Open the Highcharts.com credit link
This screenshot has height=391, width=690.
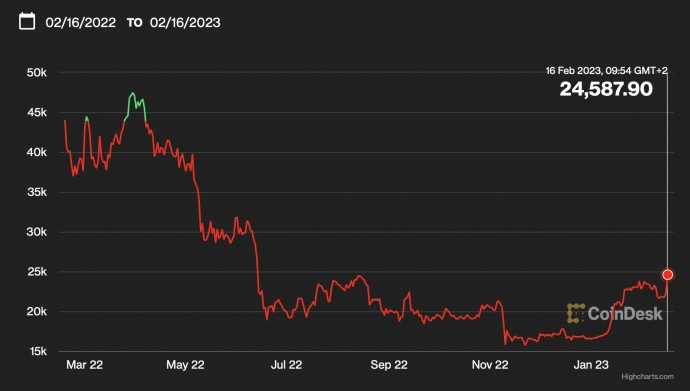(647, 376)
